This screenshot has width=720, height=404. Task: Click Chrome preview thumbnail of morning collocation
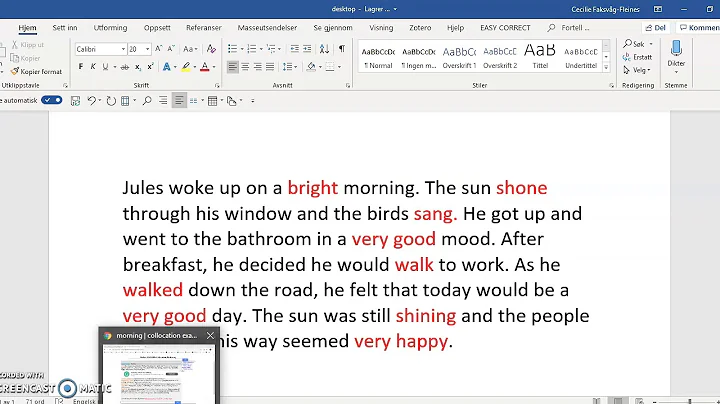pos(159,374)
